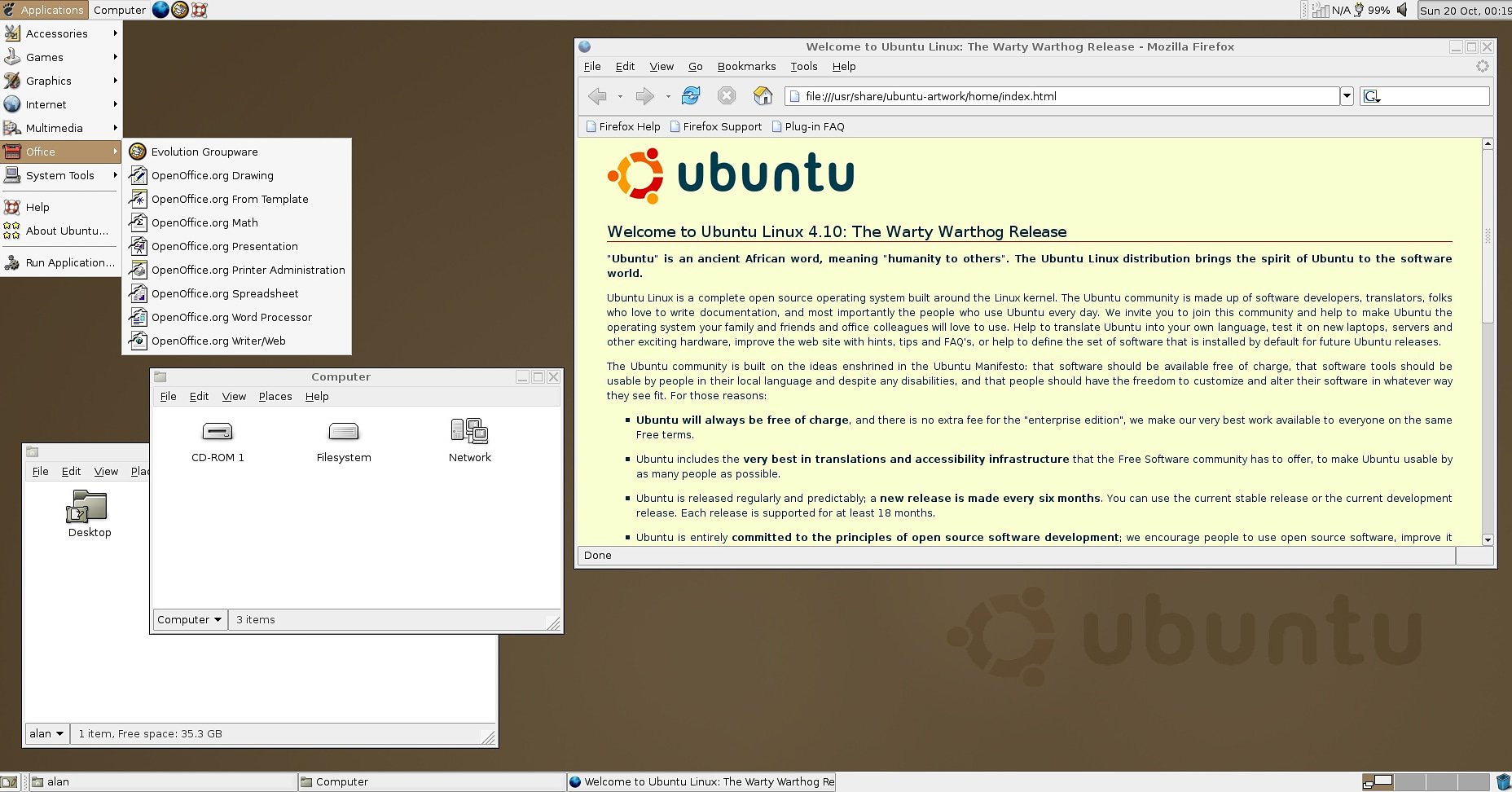Image resolution: width=1512 pixels, height=792 pixels.
Task: Expand the Internet submenu
Action: [61, 104]
